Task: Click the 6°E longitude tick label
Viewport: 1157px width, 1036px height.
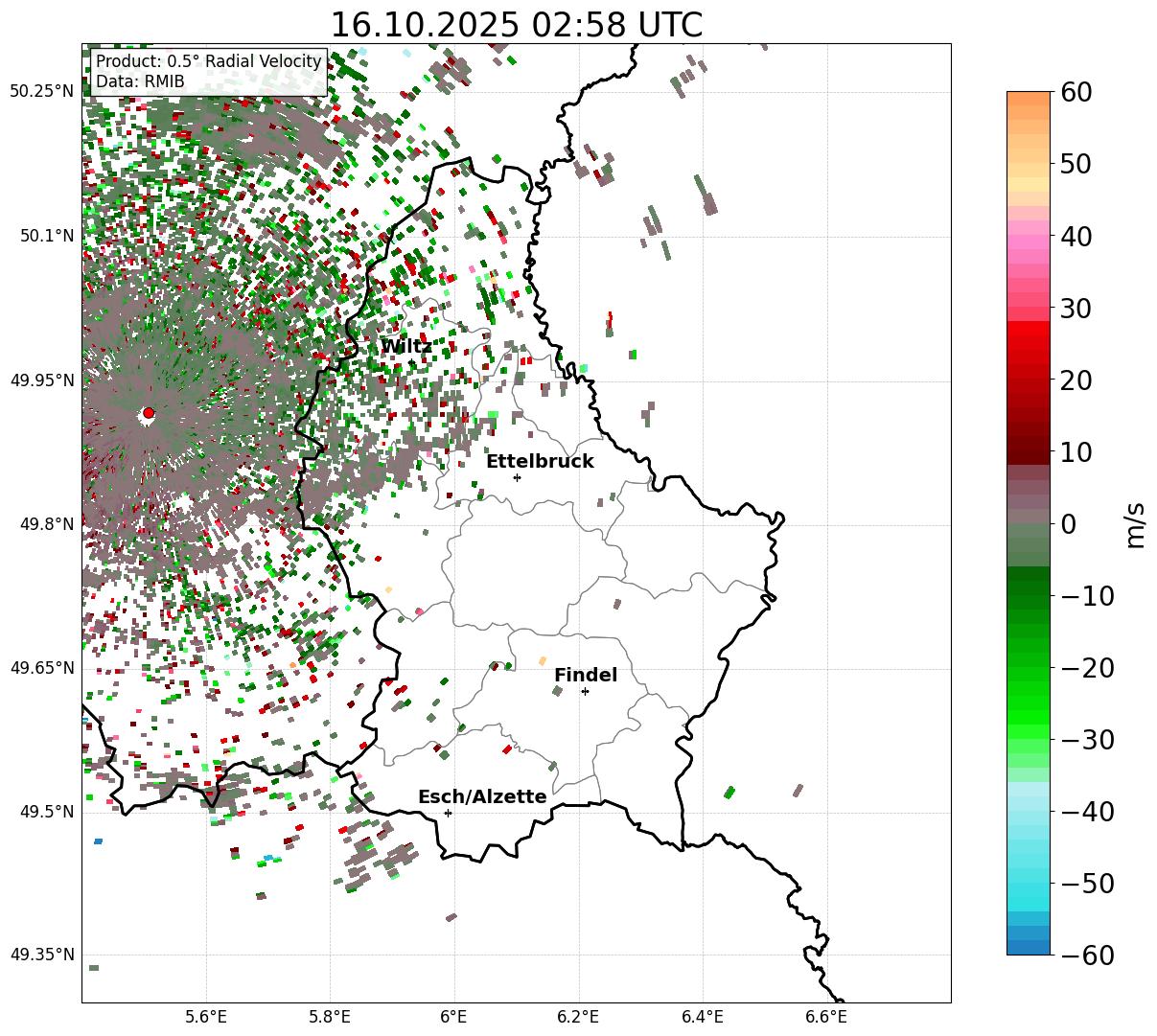Action: point(453,1016)
